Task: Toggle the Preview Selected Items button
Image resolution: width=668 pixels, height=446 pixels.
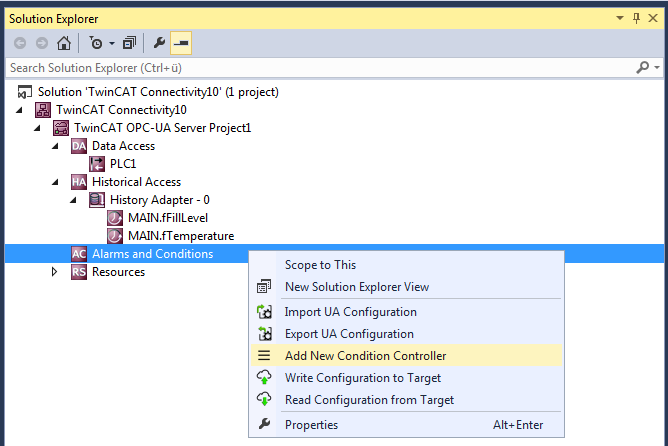Action: pos(181,43)
